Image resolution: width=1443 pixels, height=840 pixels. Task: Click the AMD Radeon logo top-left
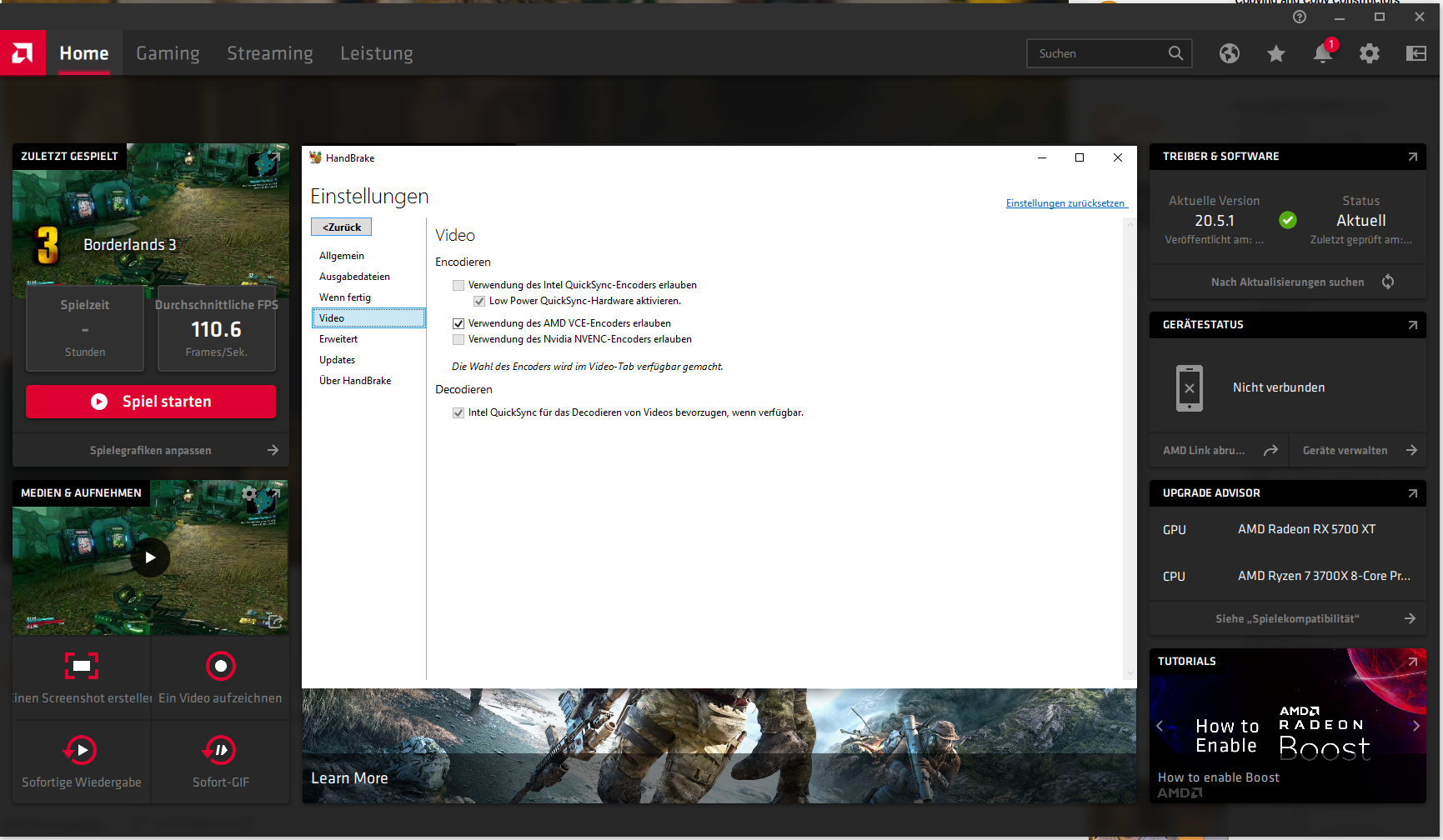[23, 52]
